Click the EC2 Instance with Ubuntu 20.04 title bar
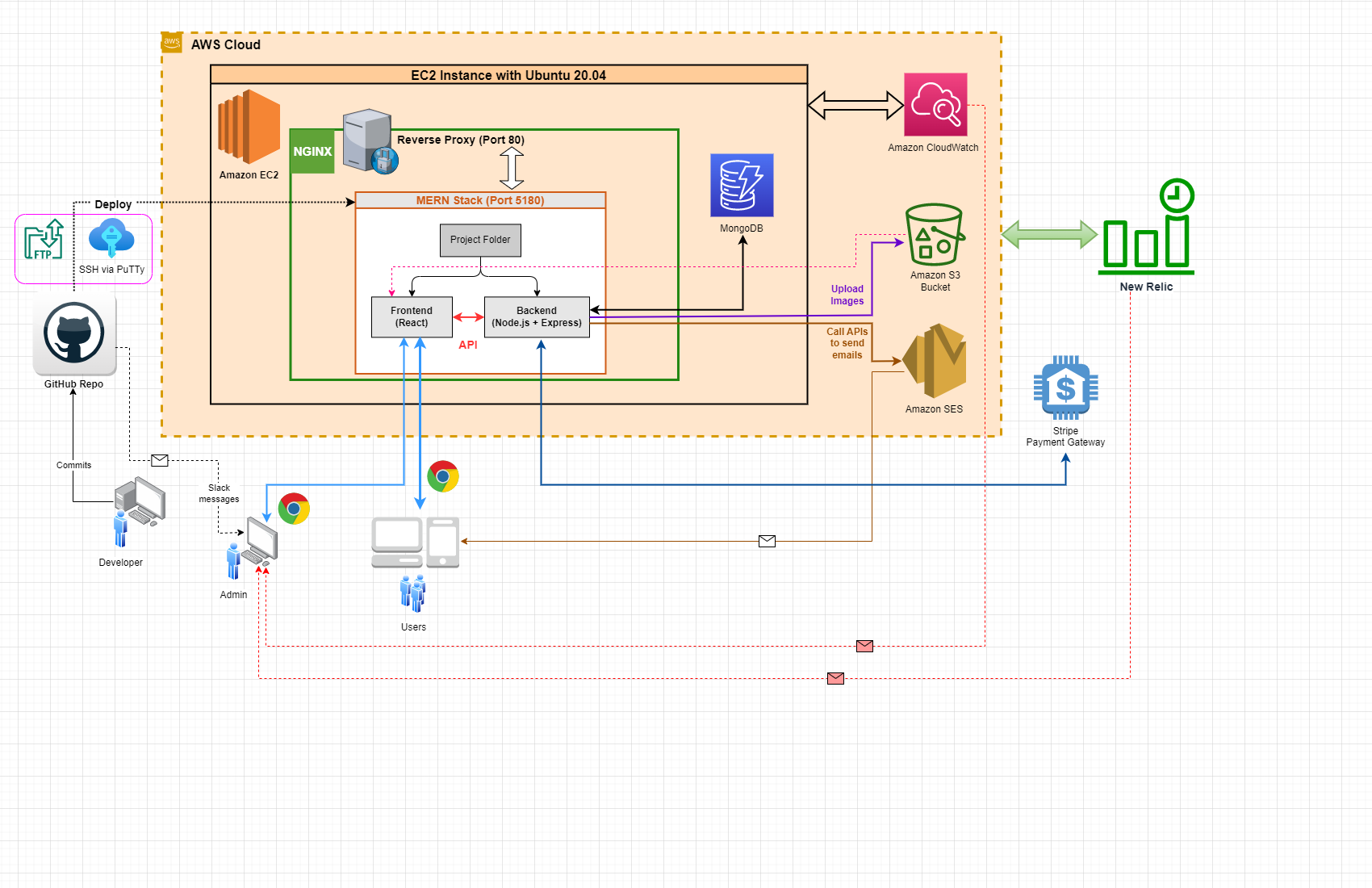Viewport: 1372px width, 888px height. pos(508,74)
